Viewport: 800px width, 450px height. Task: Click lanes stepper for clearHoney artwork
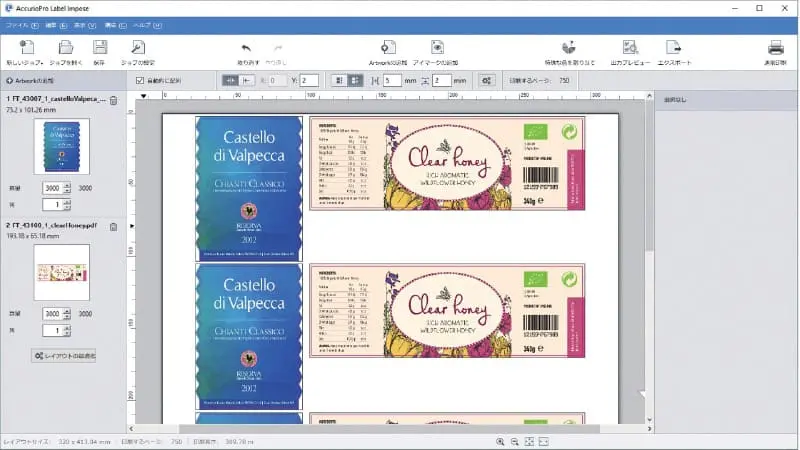[66, 330]
